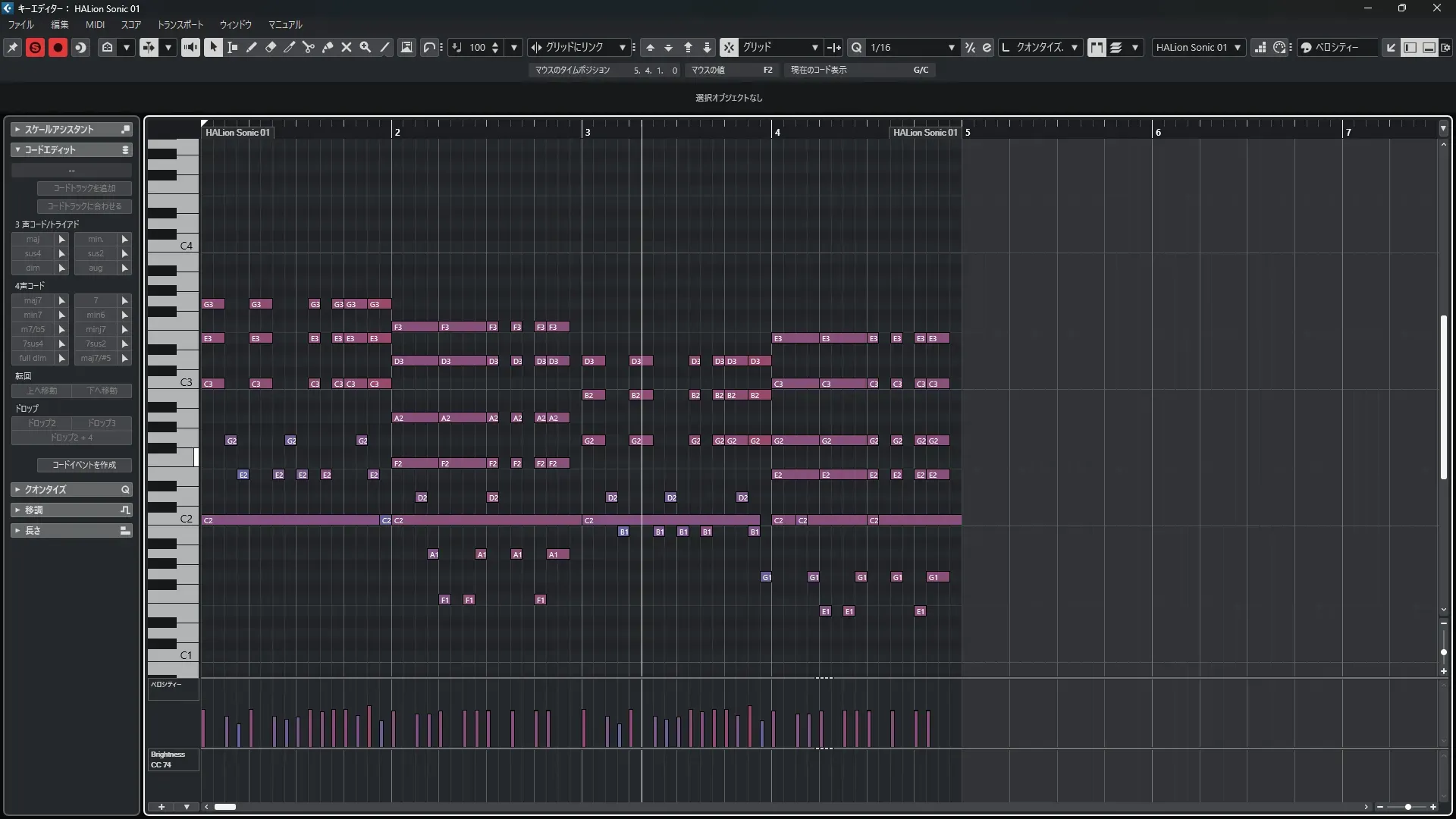
Task: Open the トランスポート menu
Action: tap(180, 24)
